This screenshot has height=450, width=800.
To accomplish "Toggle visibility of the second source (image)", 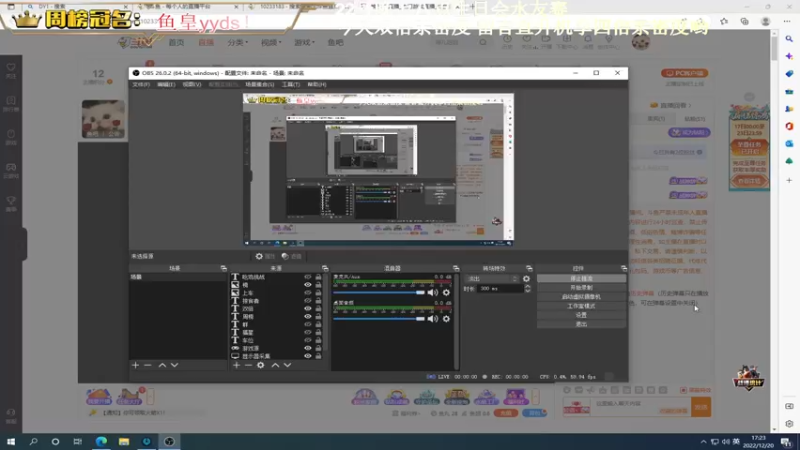I will (308, 285).
